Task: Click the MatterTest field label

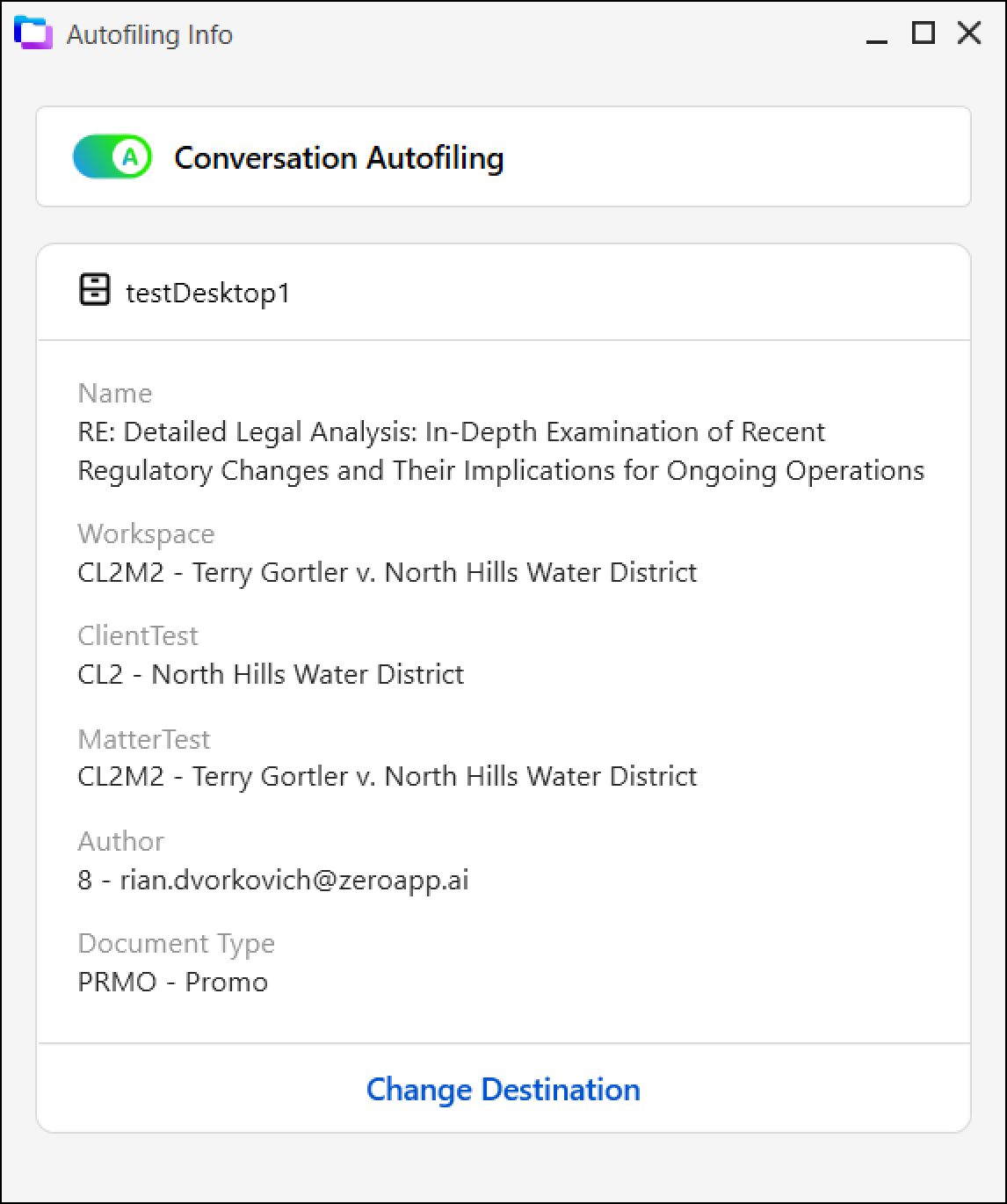Action: point(144,738)
